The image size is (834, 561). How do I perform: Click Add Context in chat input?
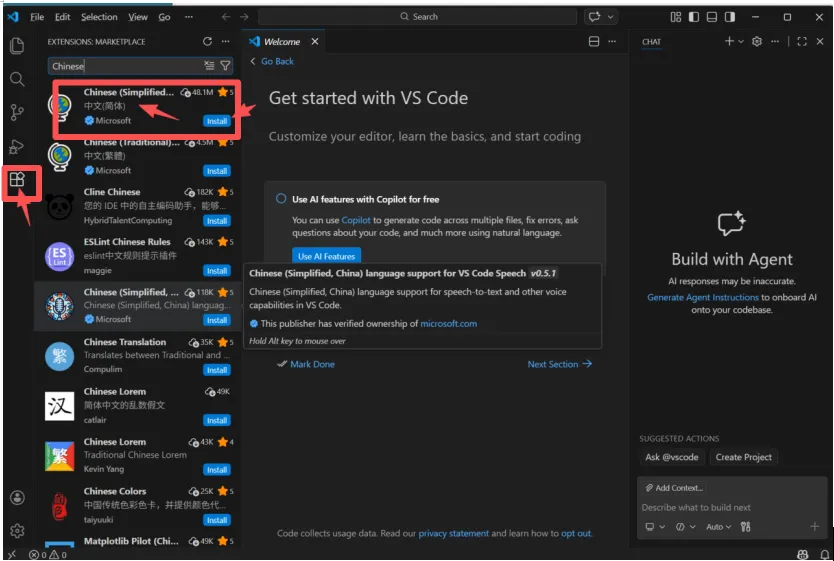(x=674, y=488)
